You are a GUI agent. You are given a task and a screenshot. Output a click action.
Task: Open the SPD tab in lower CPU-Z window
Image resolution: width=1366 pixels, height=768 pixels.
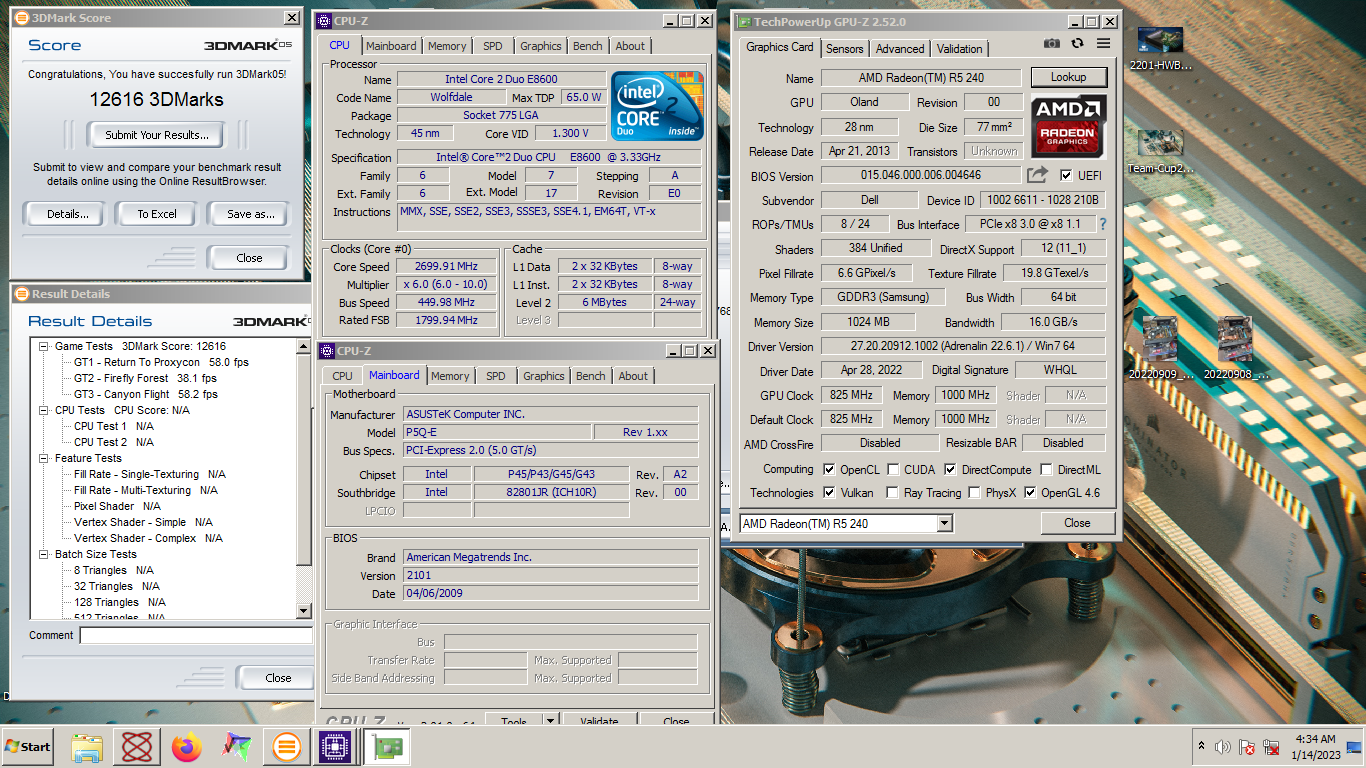tap(496, 376)
